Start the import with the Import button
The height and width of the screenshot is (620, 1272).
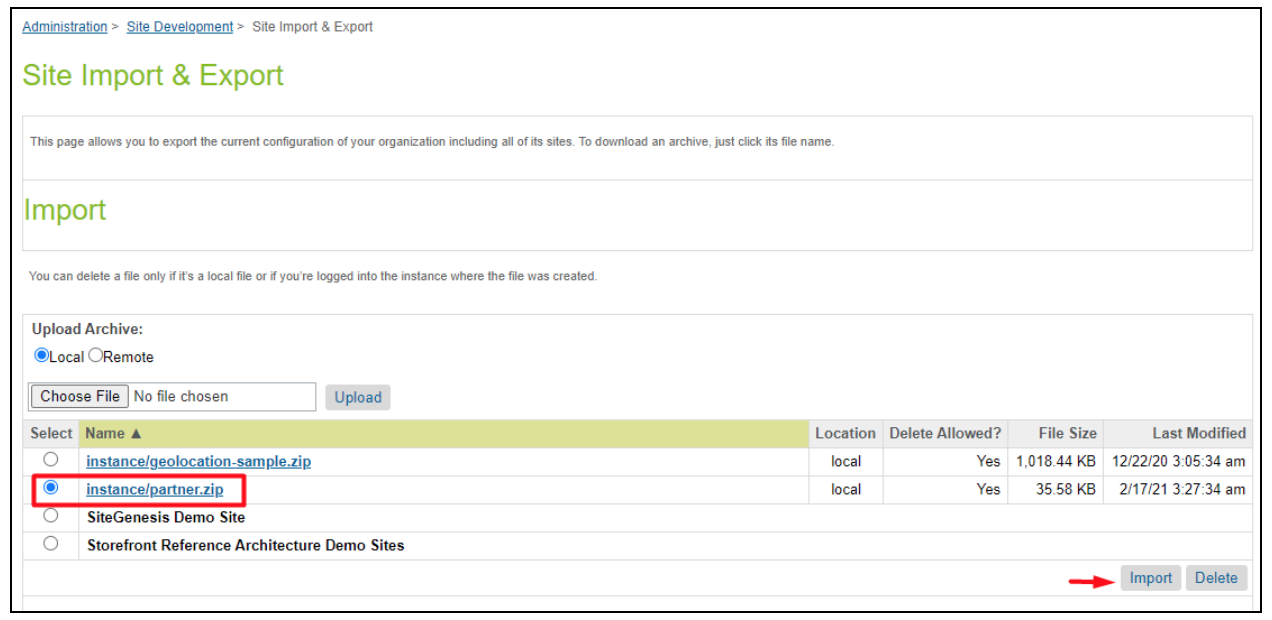[1150, 578]
